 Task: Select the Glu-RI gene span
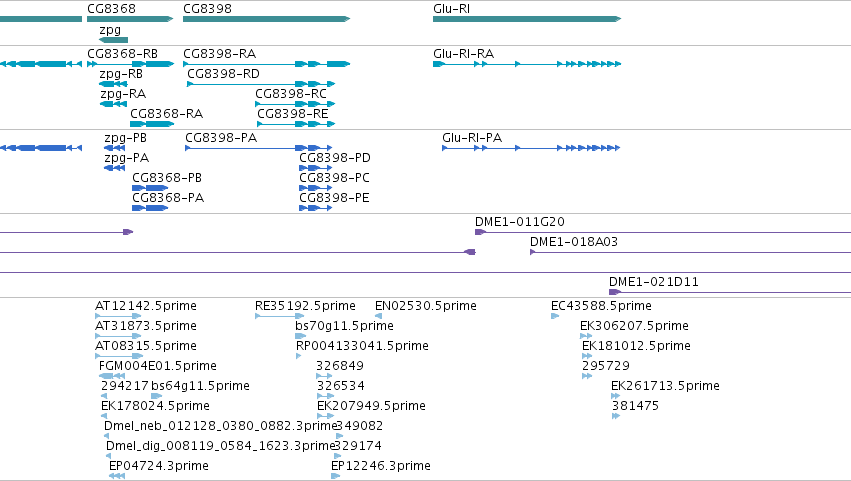(x=527, y=19)
